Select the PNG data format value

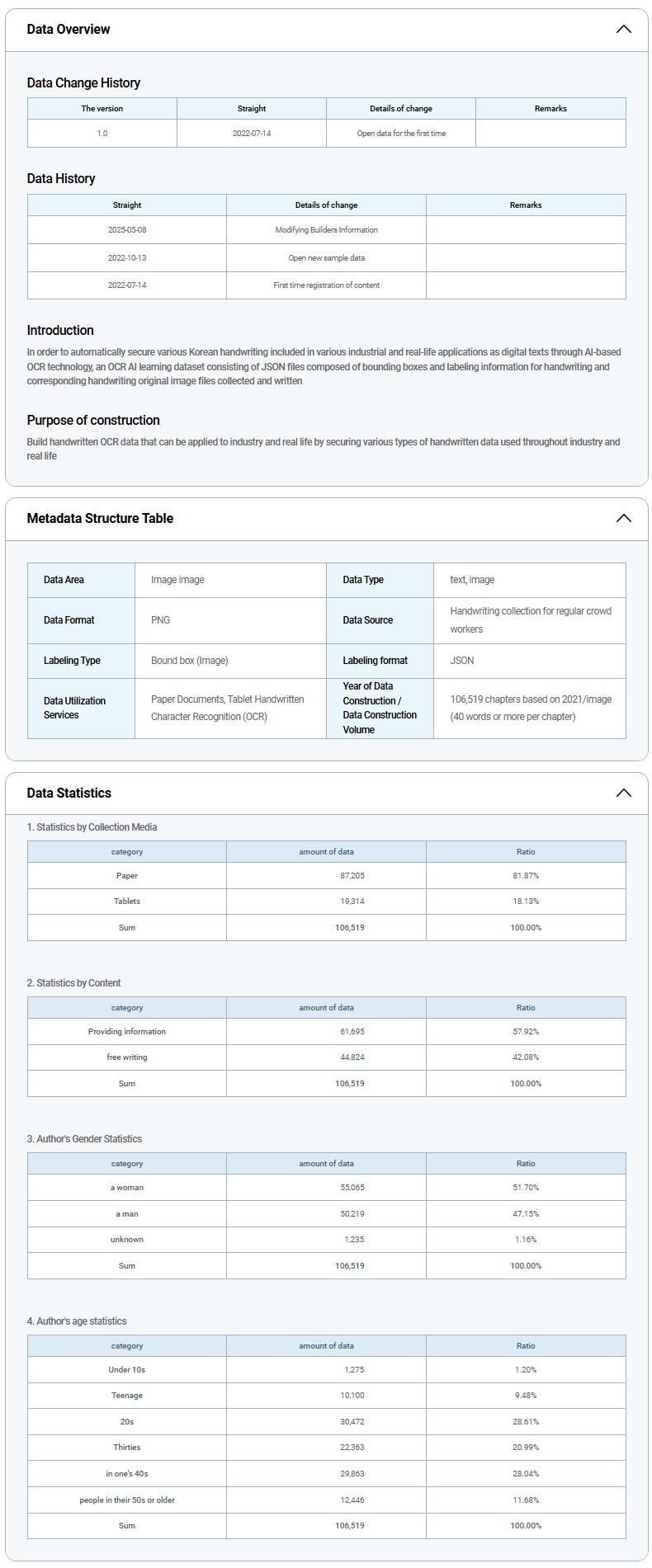161,620
